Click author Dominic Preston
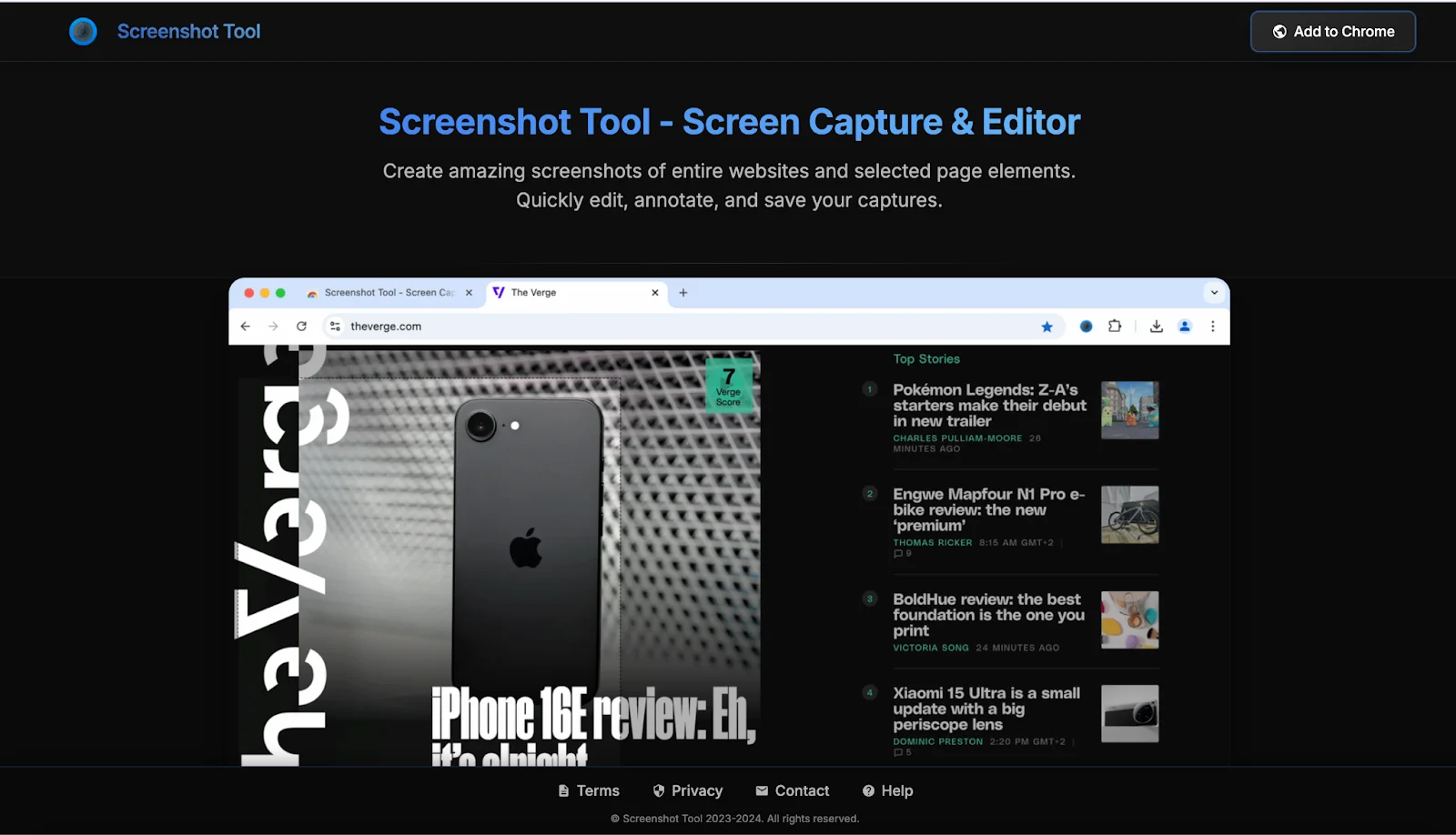The image size is (1456, 835). 937,742
